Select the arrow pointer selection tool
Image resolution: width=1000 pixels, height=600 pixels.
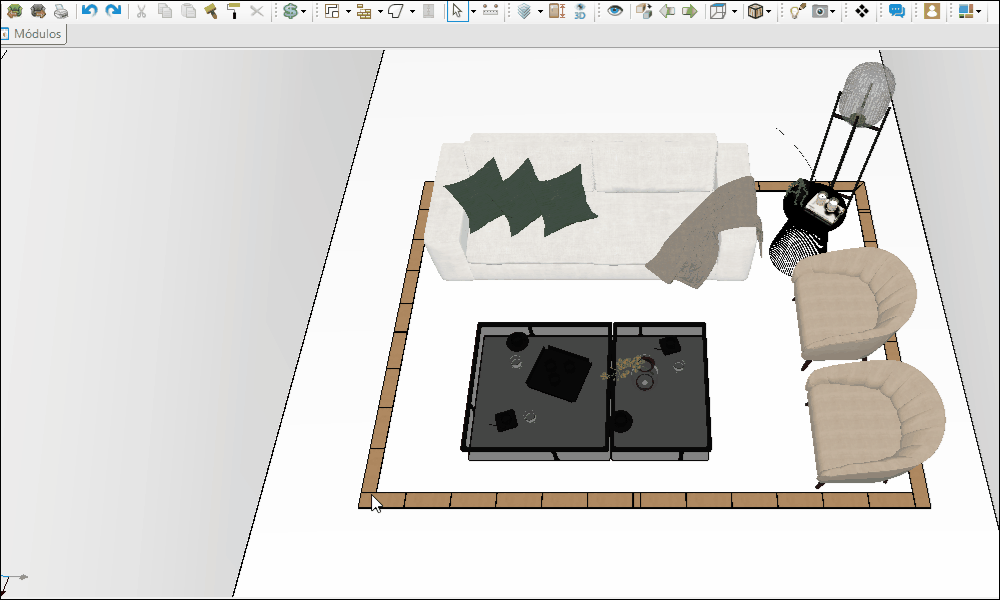[457, 11]
